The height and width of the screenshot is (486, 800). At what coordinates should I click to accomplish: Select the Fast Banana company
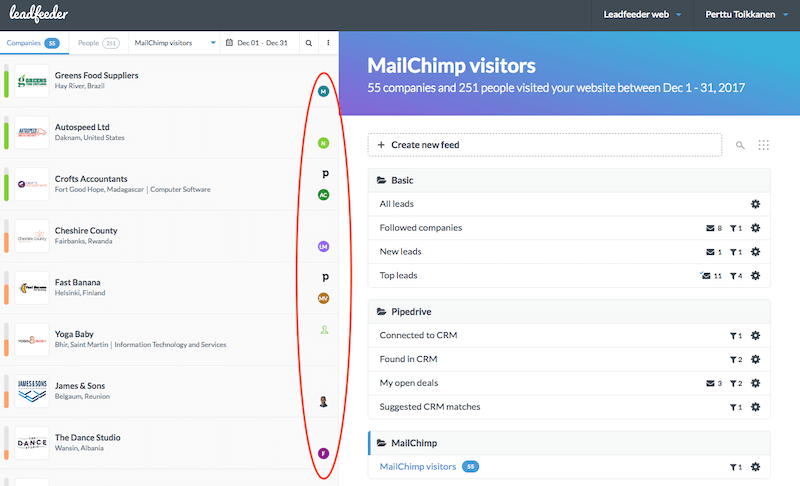click(x=169, y=288)
